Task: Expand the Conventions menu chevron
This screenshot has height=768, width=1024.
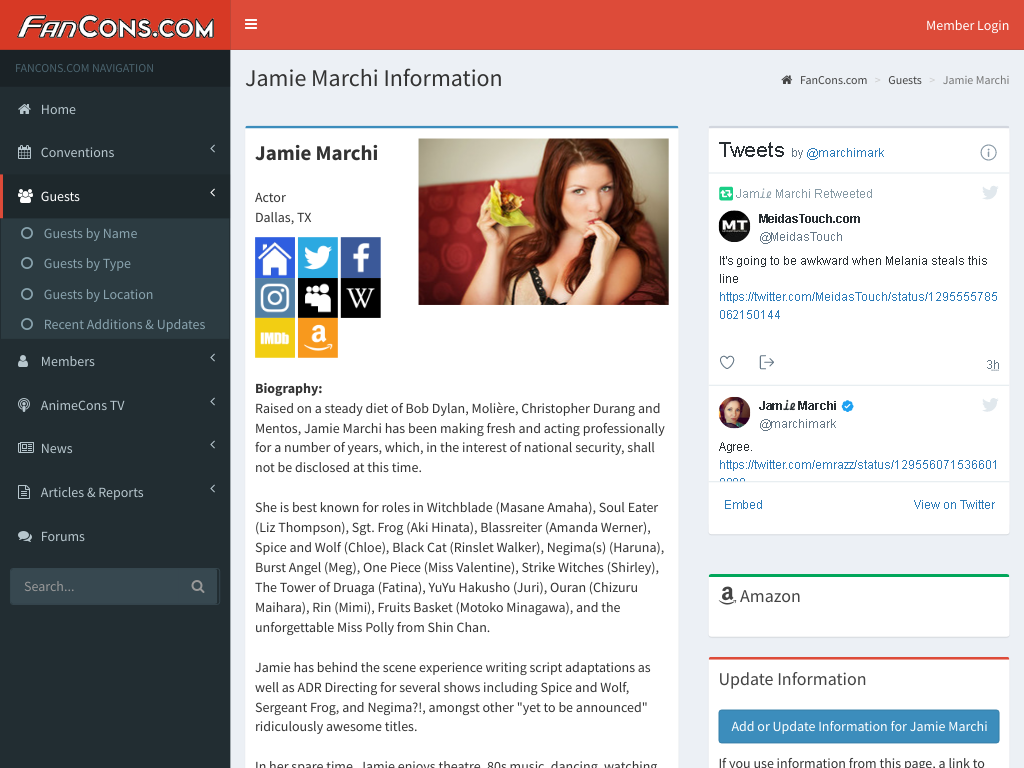Action: coord(213,149)
